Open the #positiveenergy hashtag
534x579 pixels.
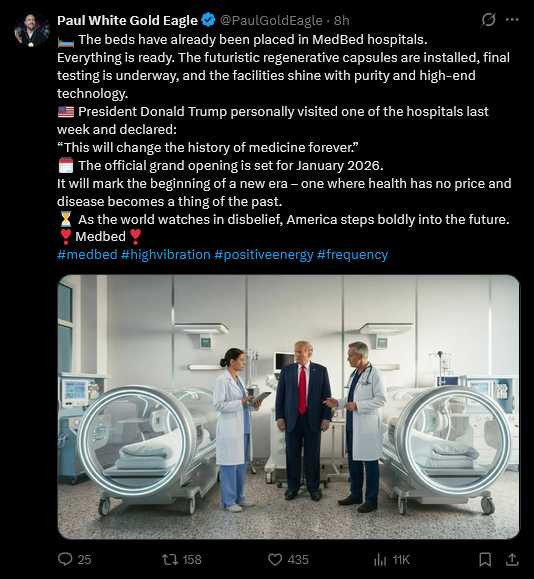[264, 254]
